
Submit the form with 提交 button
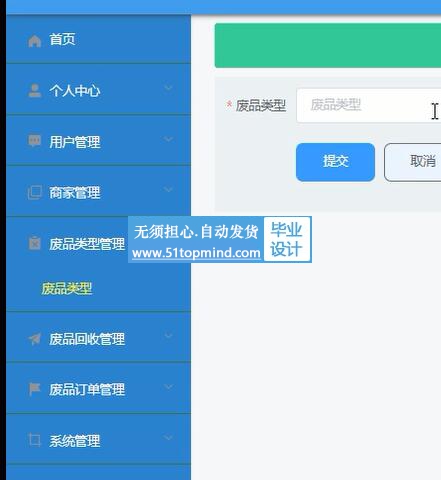point(335,162)
